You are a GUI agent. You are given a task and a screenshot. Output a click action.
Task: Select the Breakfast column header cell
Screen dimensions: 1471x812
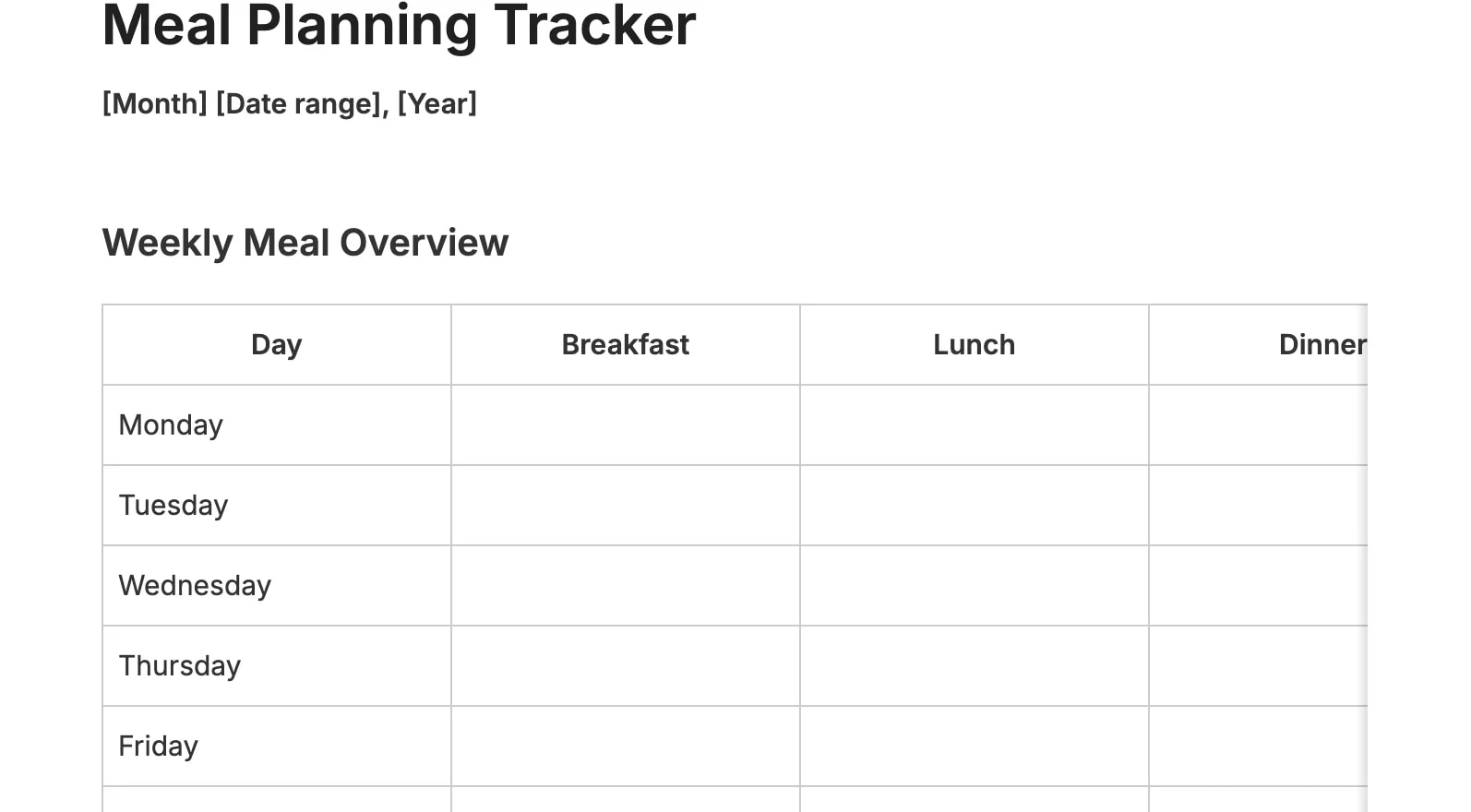pyautogui.click(x=625, y=344)
